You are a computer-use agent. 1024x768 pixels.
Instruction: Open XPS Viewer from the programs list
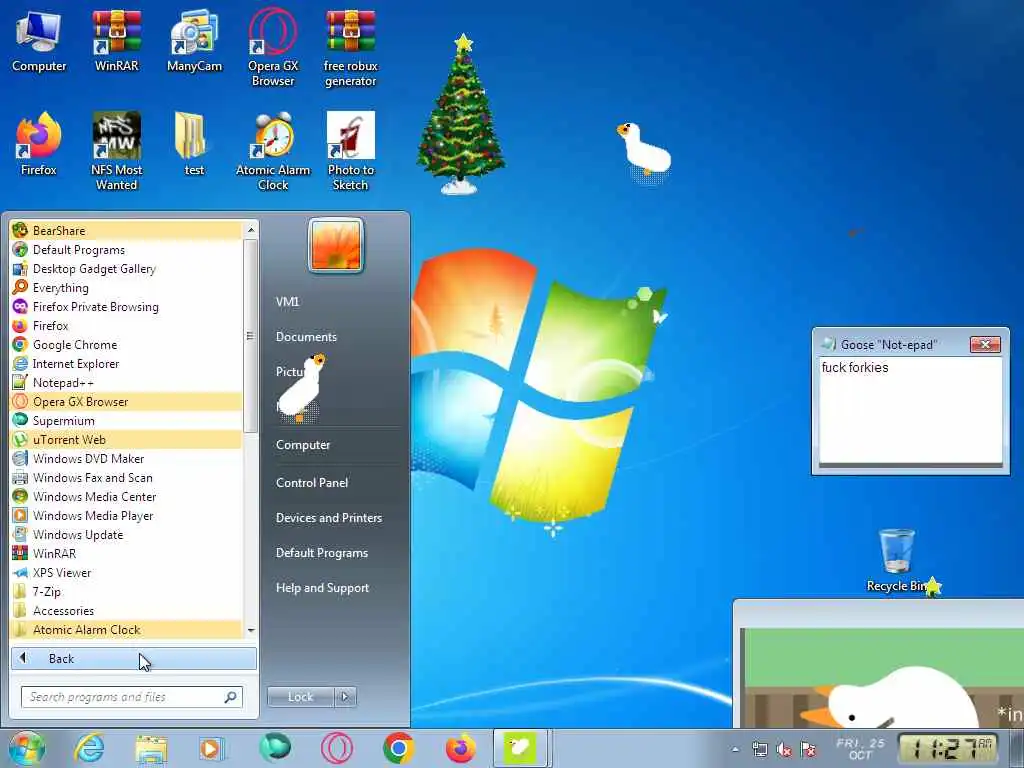[x=126, y=572]
